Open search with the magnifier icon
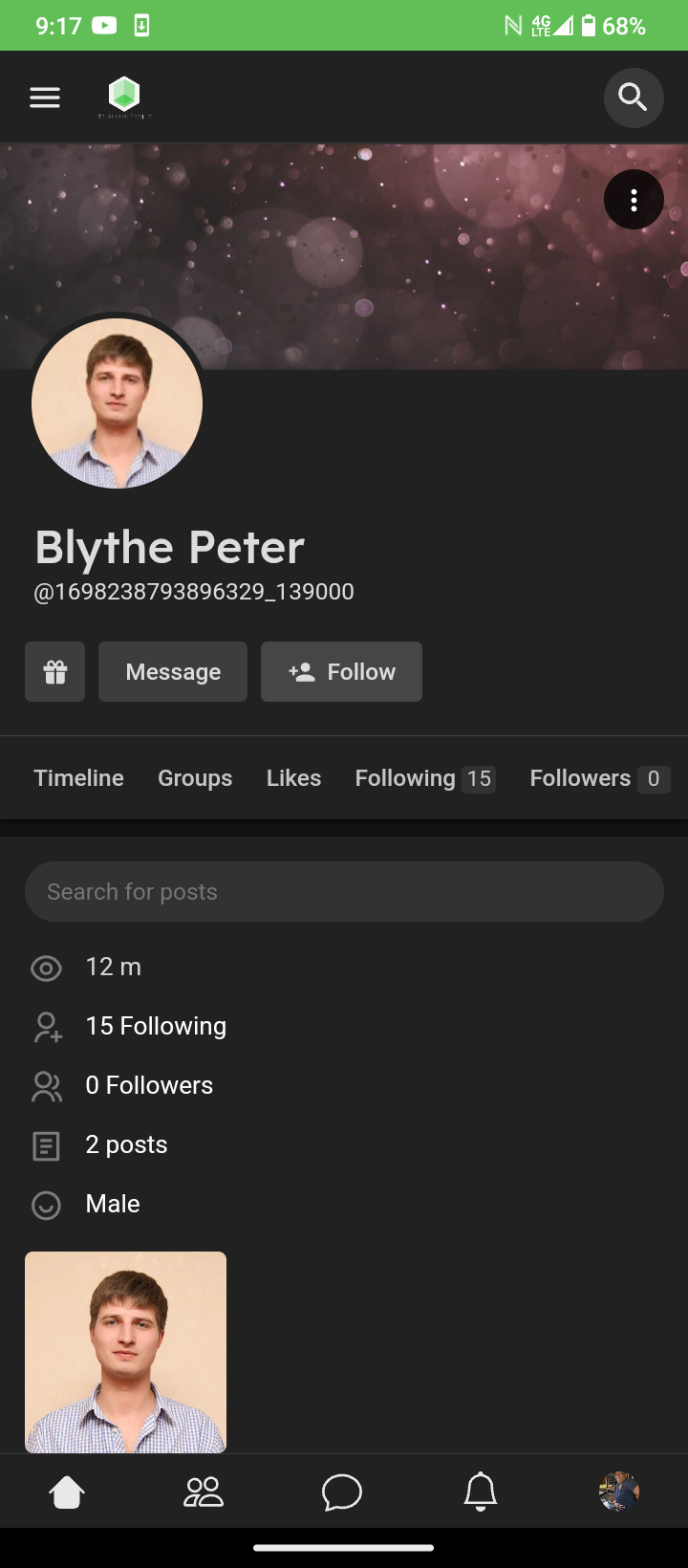688x1568 pixels. pyautogui.click(x=633, y=98)
